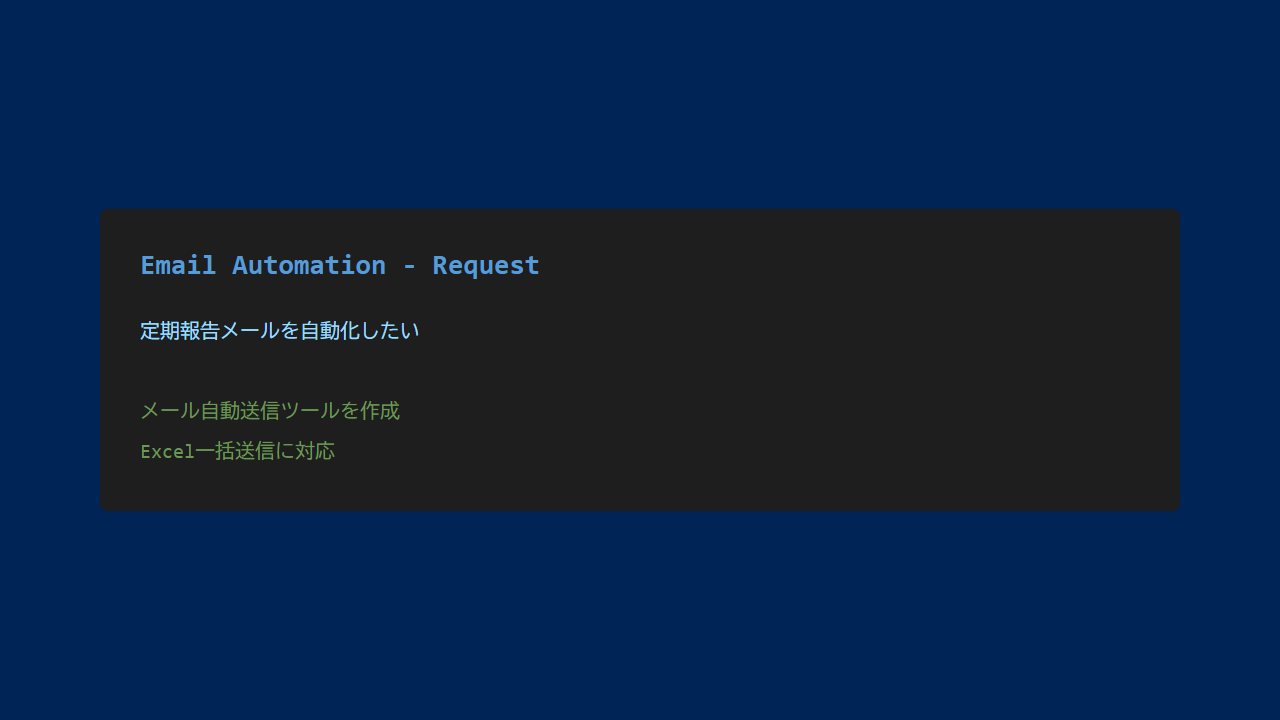
Task: Click the "Email Automation - Request" heading
Action: pyautogui.click(x=340, y=265)
